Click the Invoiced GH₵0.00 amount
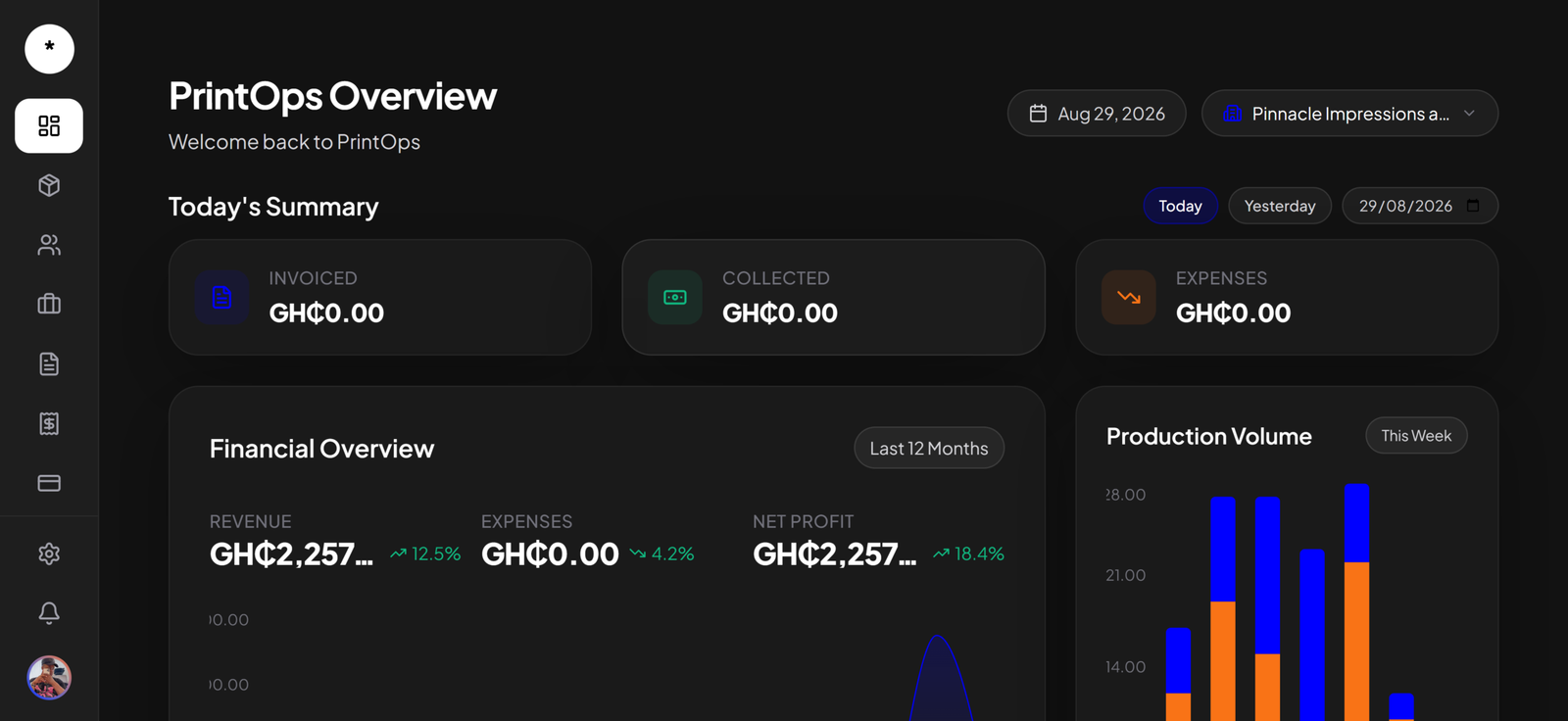Image resolution: width=1568 pixels, height=721 pixels. 326,312
